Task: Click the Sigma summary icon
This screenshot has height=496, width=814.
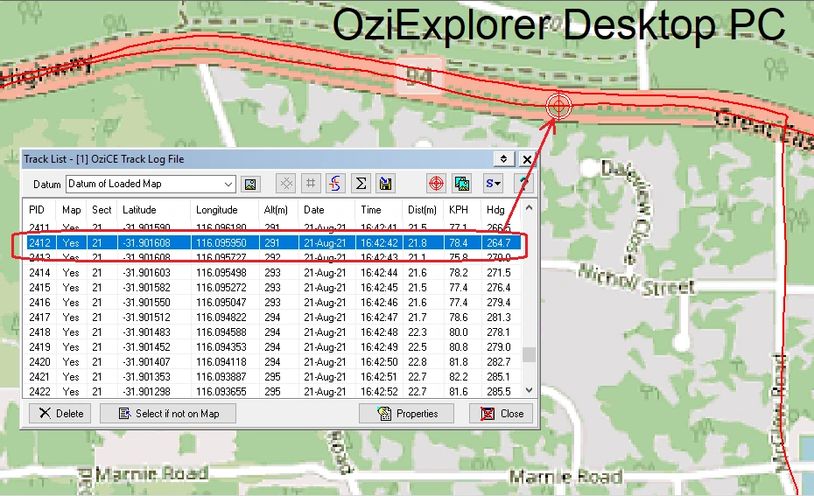Action: pyautogui.click(x=361, y=183)
